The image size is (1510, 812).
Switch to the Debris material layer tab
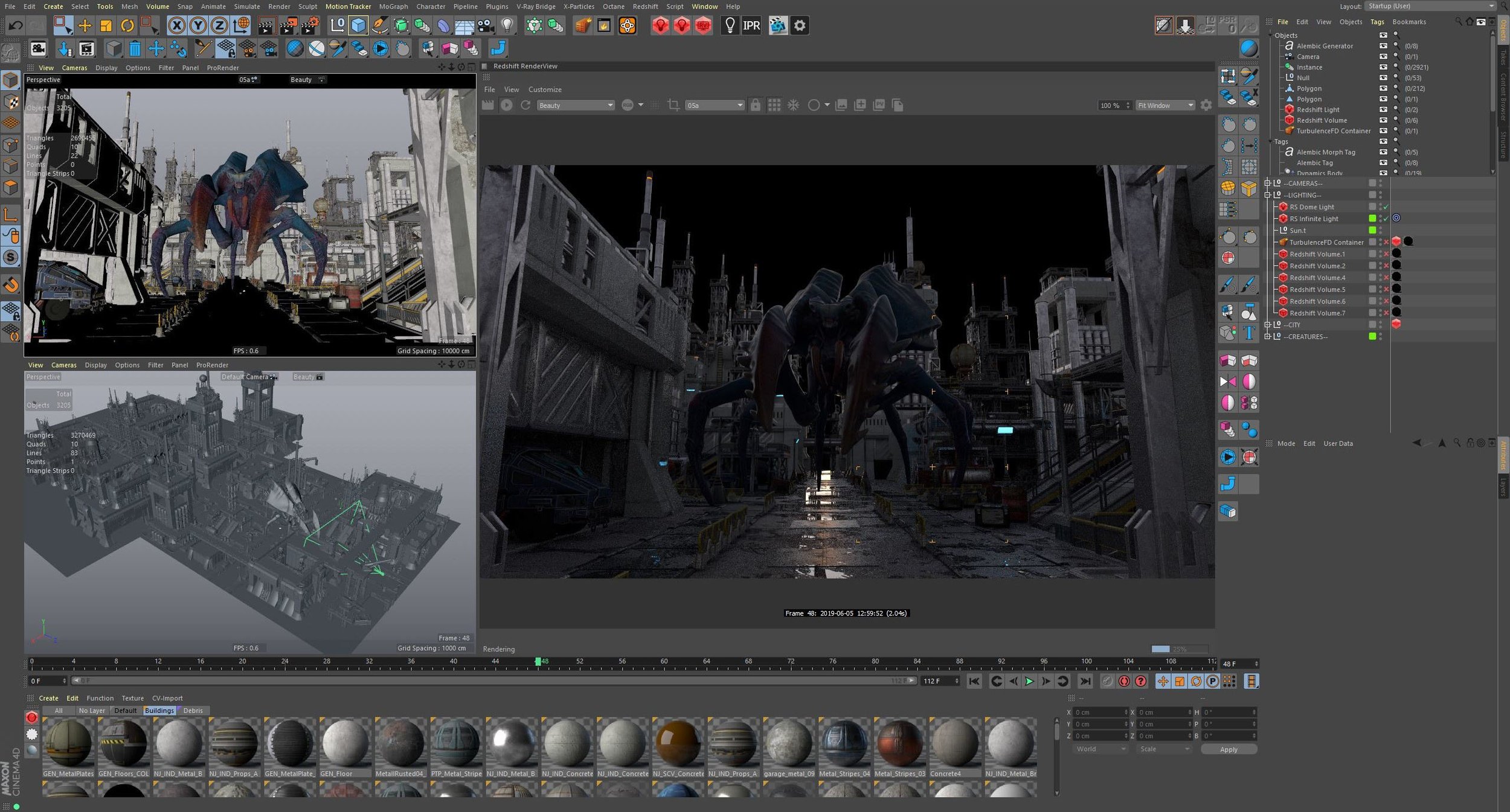(193, 711)
